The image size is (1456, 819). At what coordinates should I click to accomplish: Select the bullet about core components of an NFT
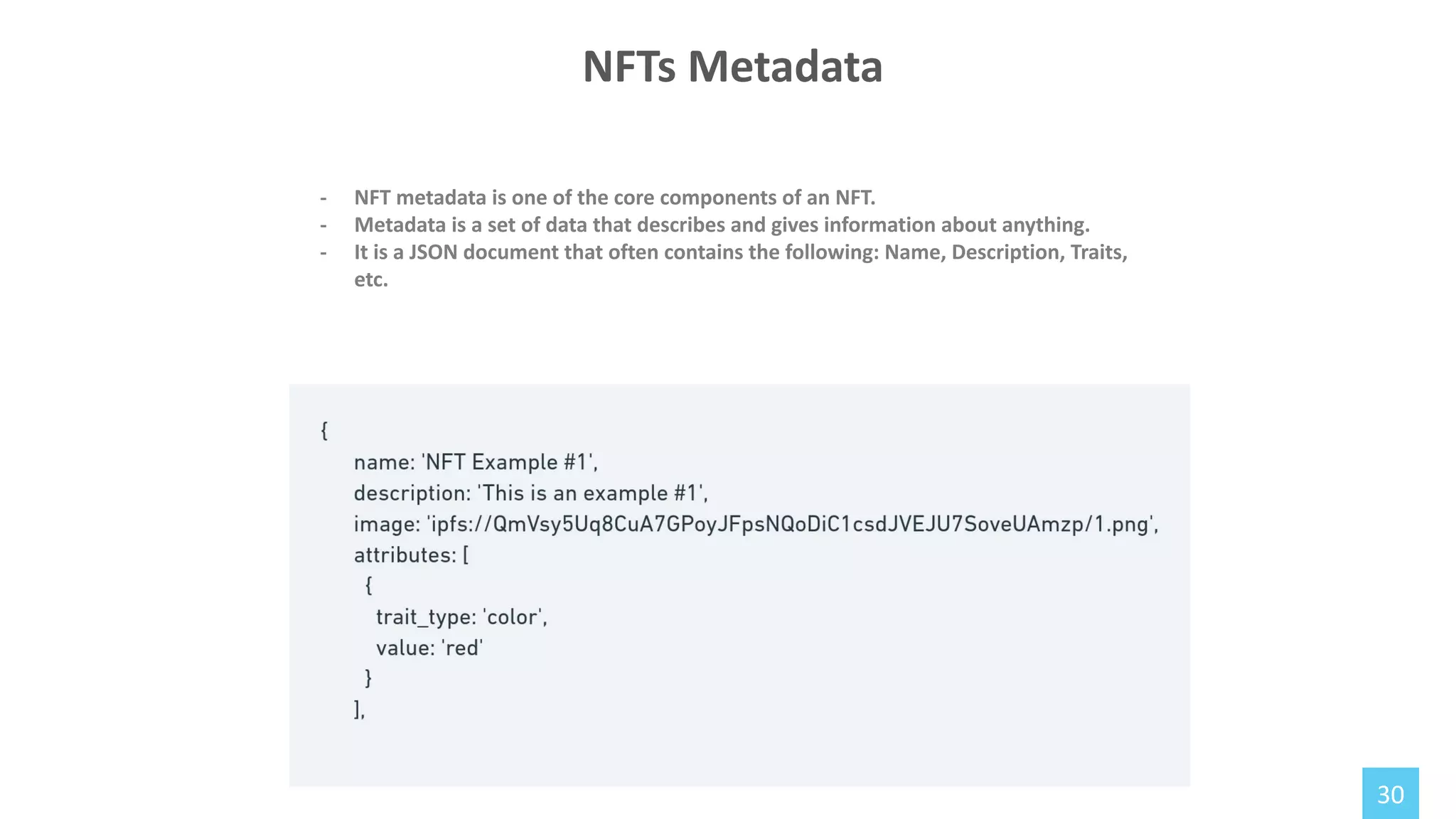point(614,197)
